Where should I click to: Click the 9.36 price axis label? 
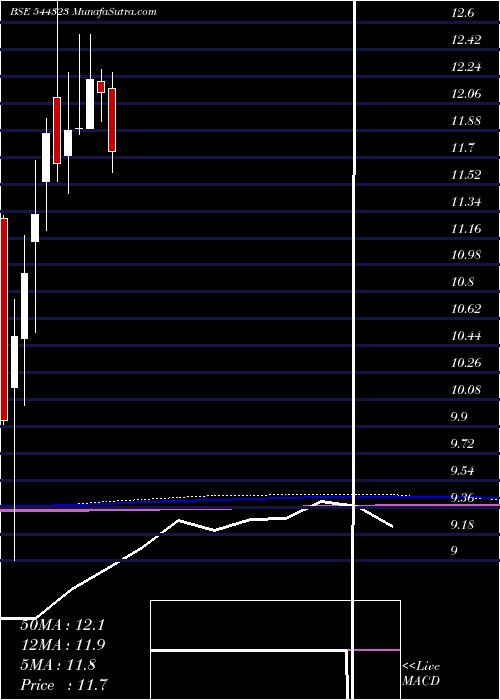[462, 497]
